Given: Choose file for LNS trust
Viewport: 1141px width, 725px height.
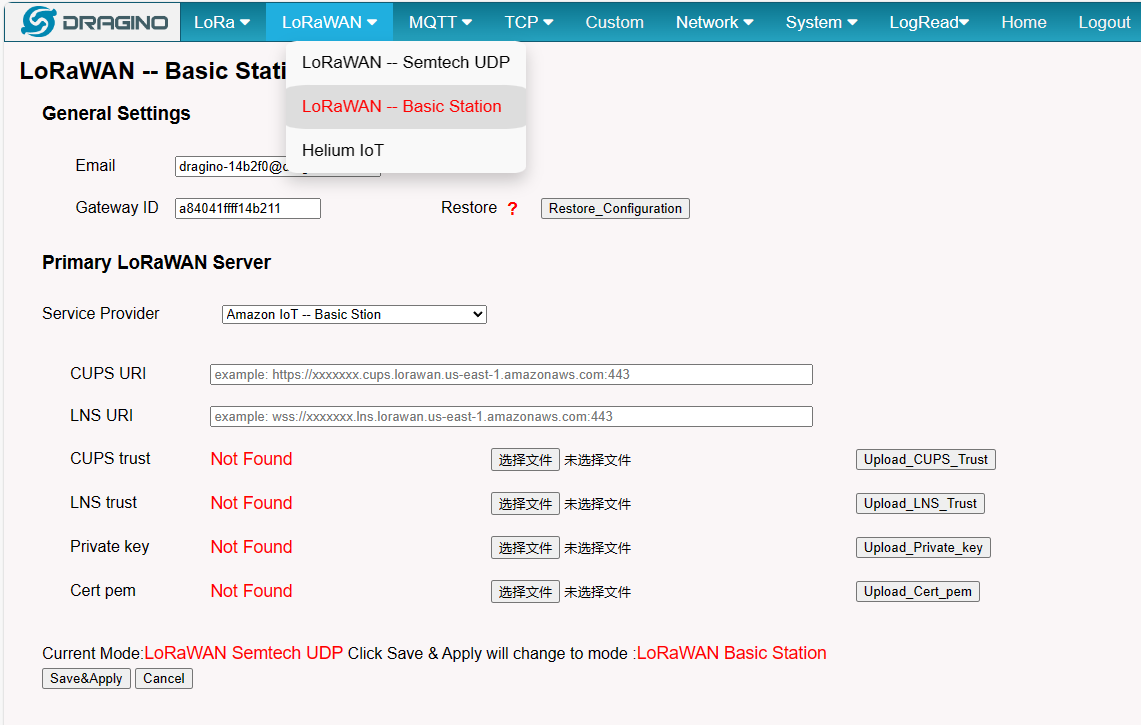Looking at the screenshot, I should tap(525, 504).
